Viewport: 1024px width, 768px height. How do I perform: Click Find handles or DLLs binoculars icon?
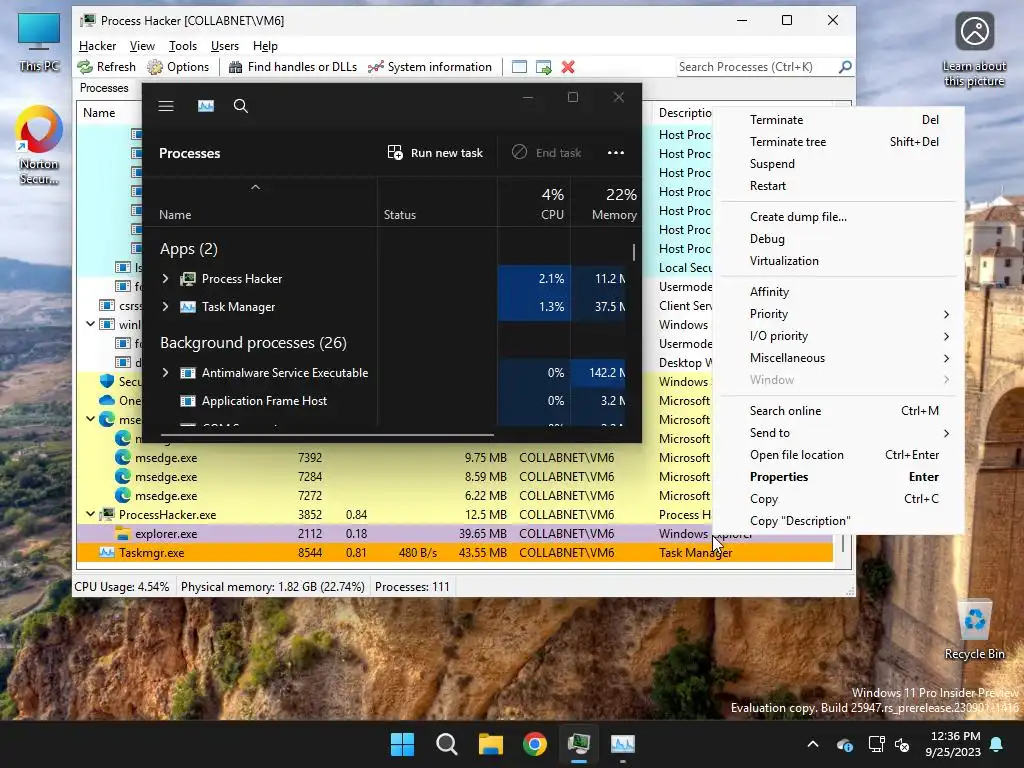(235, 67)
